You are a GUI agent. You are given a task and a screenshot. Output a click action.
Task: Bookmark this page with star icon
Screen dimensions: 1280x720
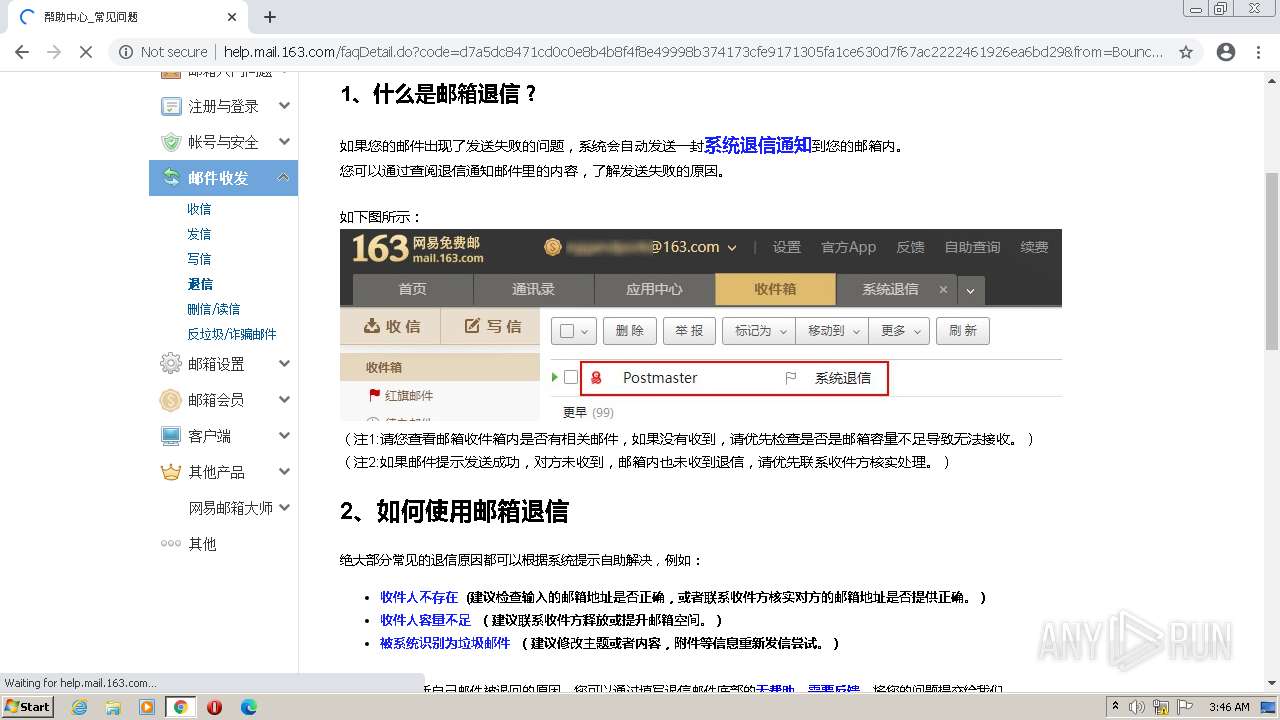click(1186, 52)
